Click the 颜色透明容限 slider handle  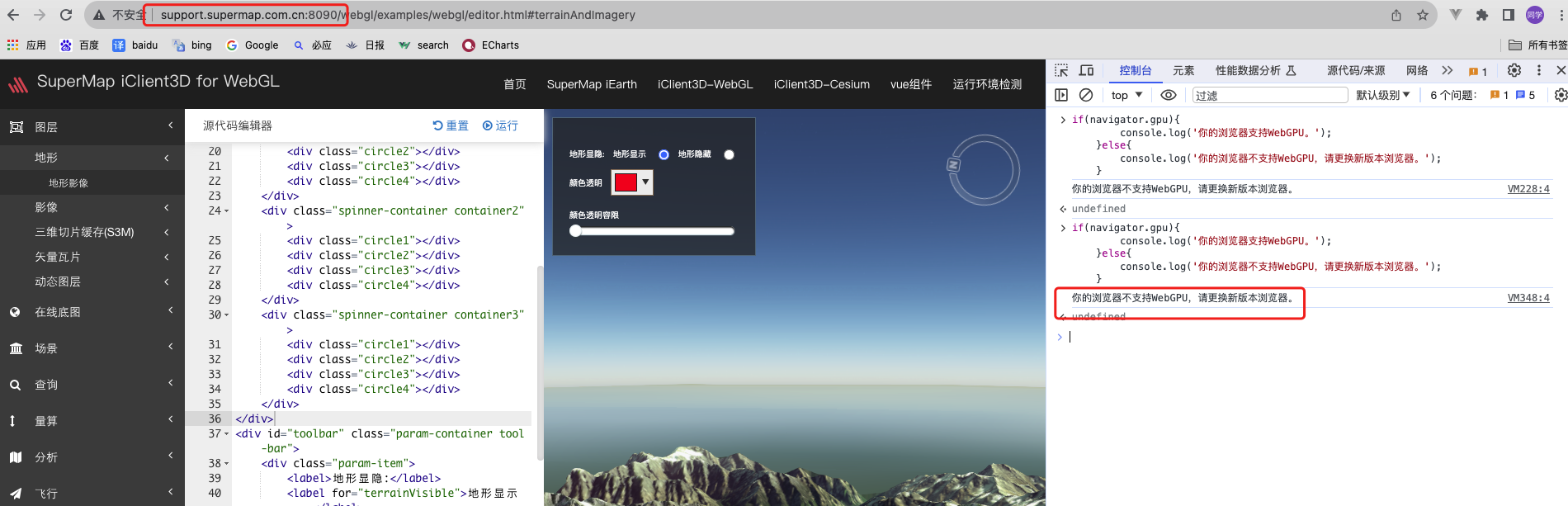[x=575, y=231]
